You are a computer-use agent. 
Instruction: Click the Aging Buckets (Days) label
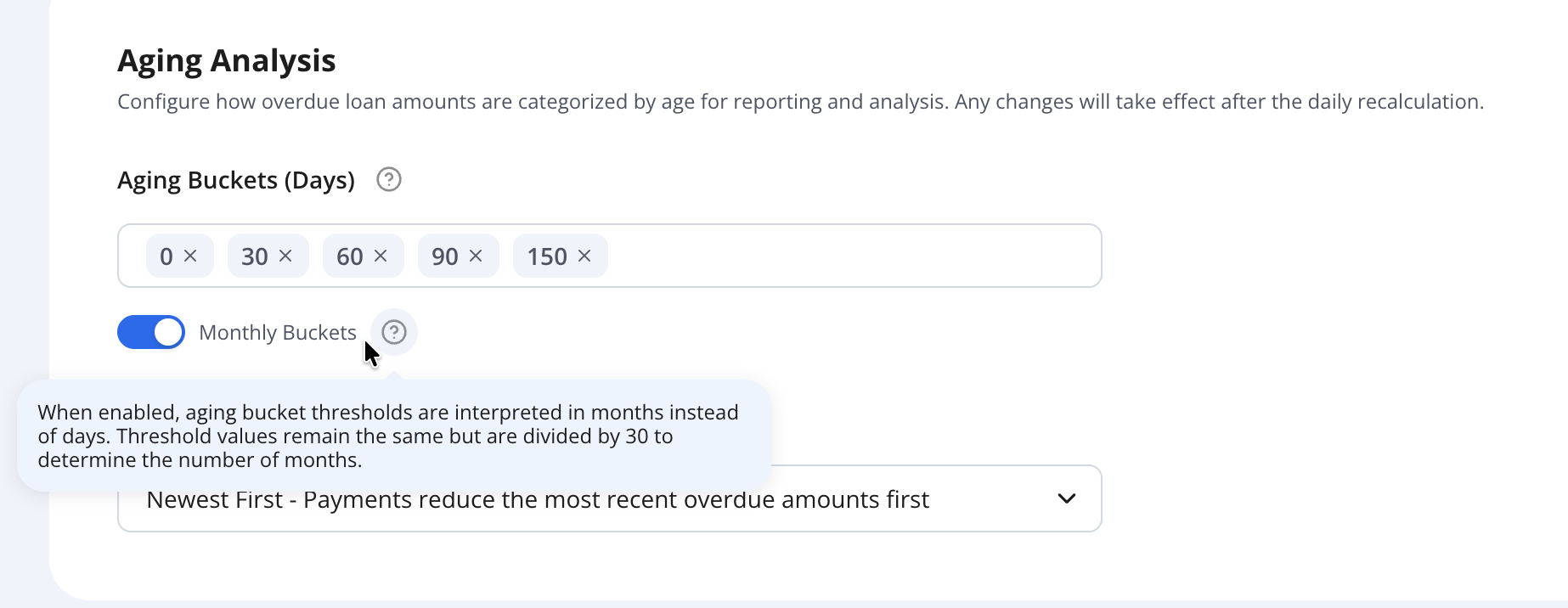point(236,180)
